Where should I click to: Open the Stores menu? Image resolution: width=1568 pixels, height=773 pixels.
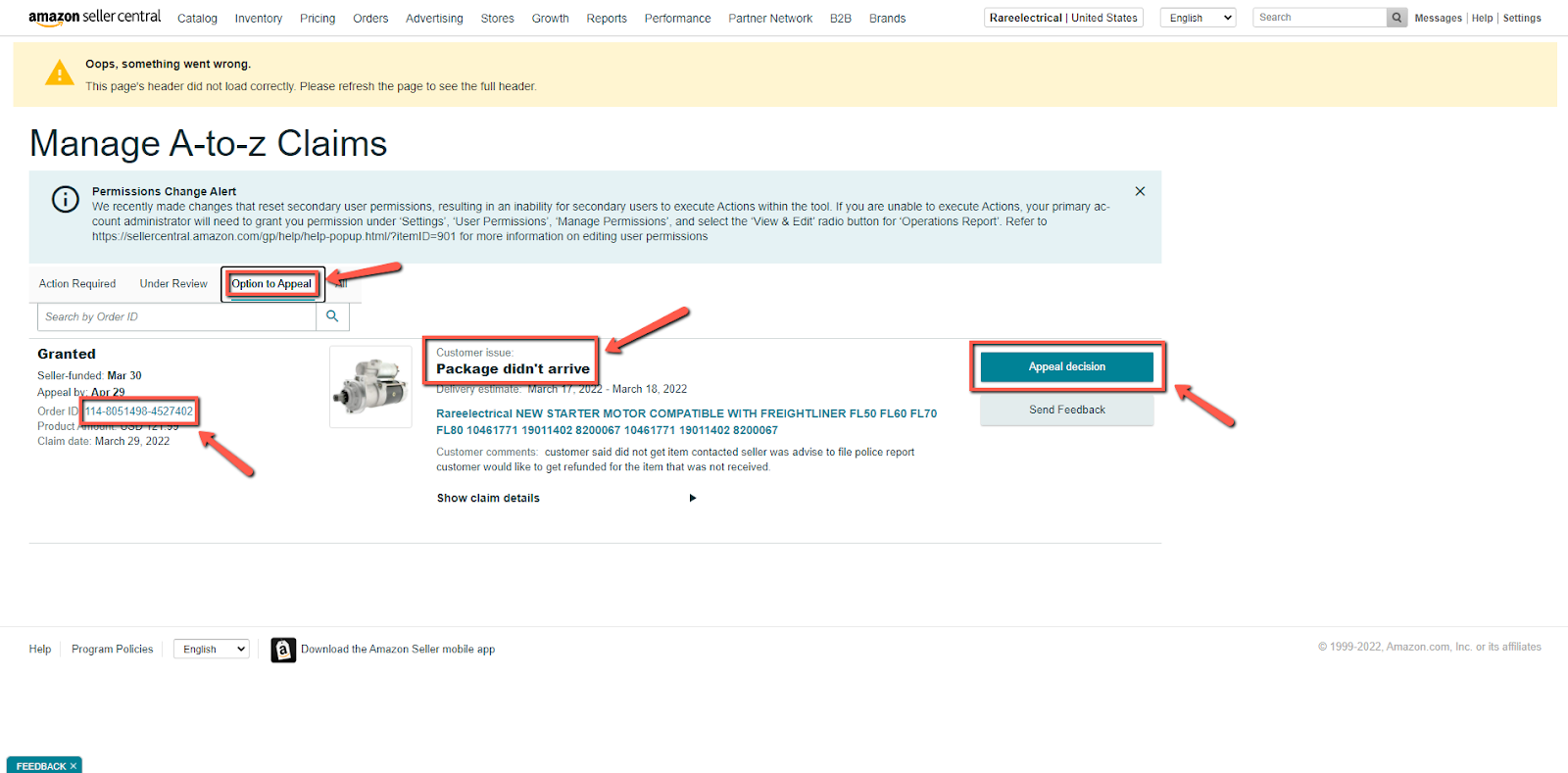497,19
